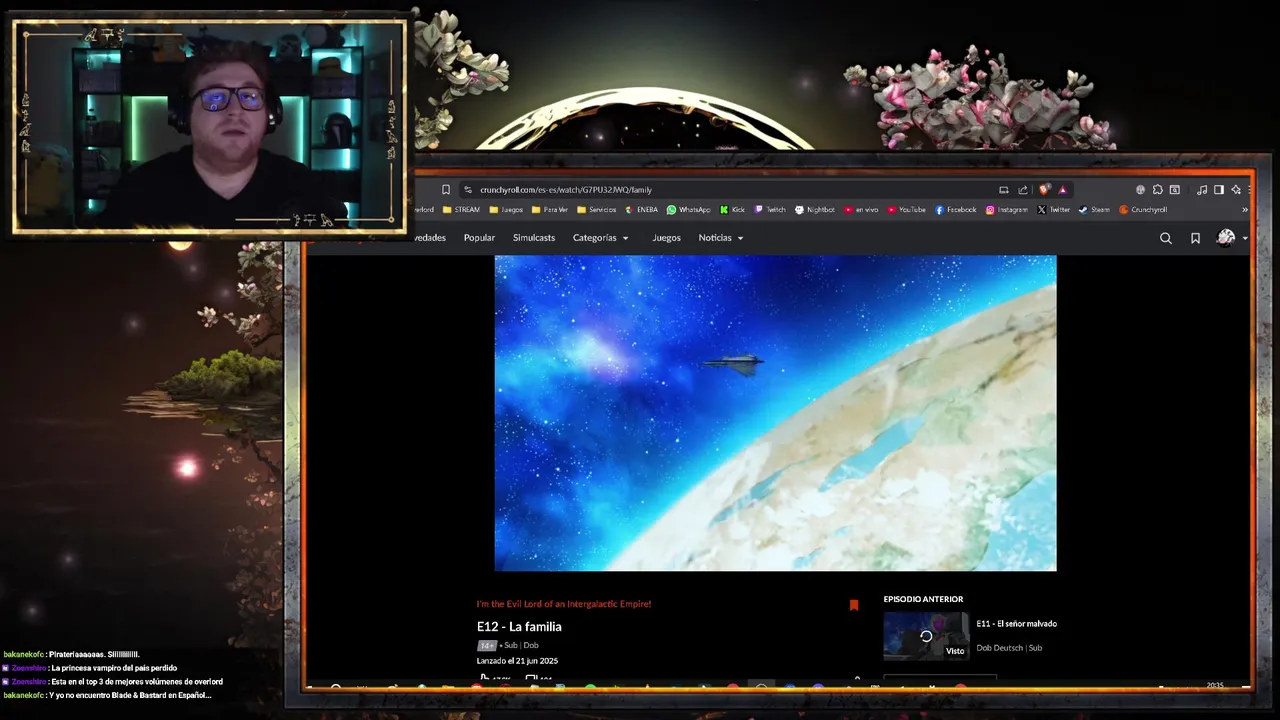1280x720 pixels.
Task: Click the '14+' age rating badge
Action: (486, 646)
